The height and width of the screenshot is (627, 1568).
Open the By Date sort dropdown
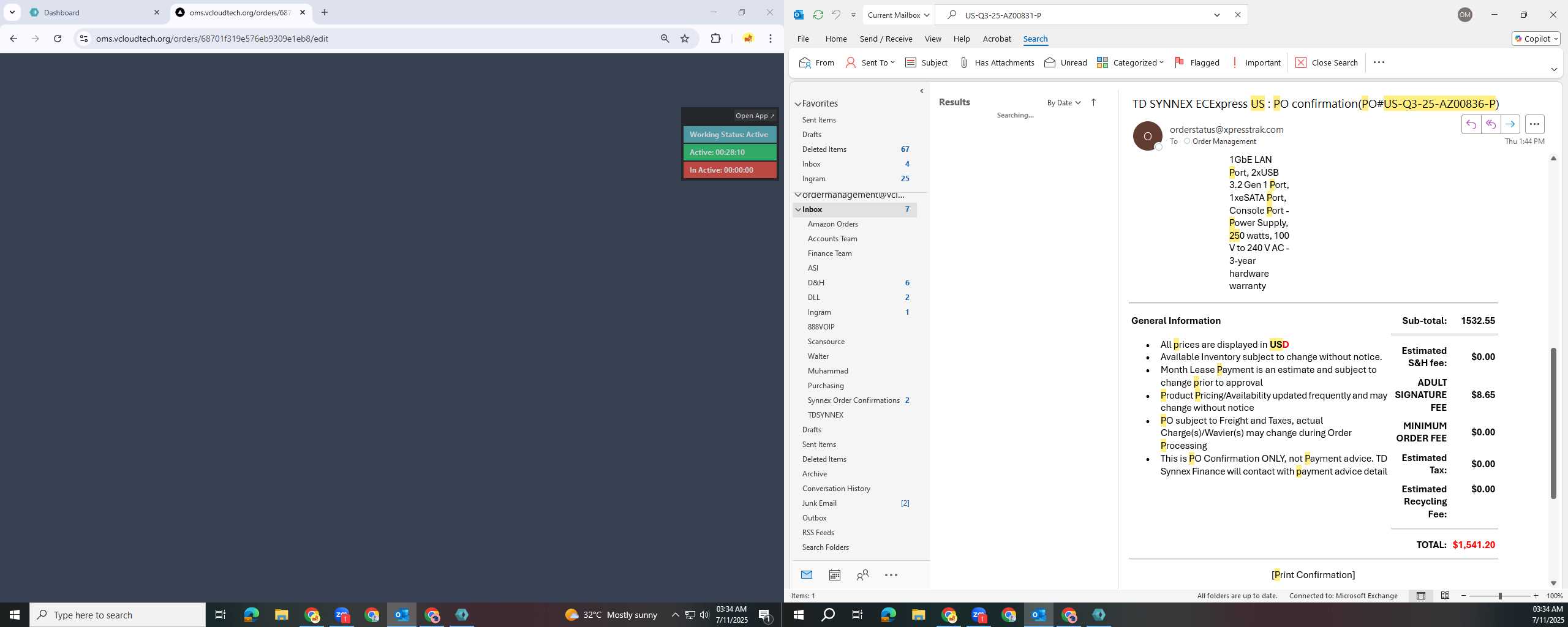tap(1063, 103)
